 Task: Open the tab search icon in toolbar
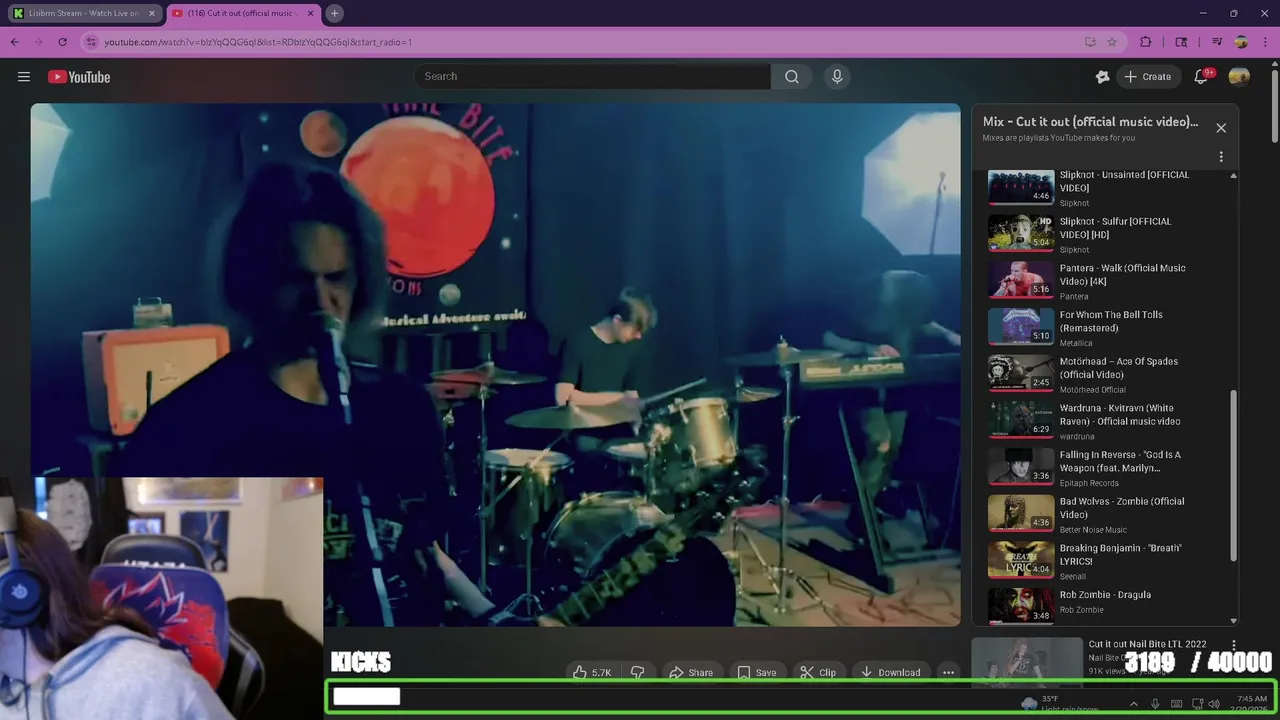(x=1181, y=42)
